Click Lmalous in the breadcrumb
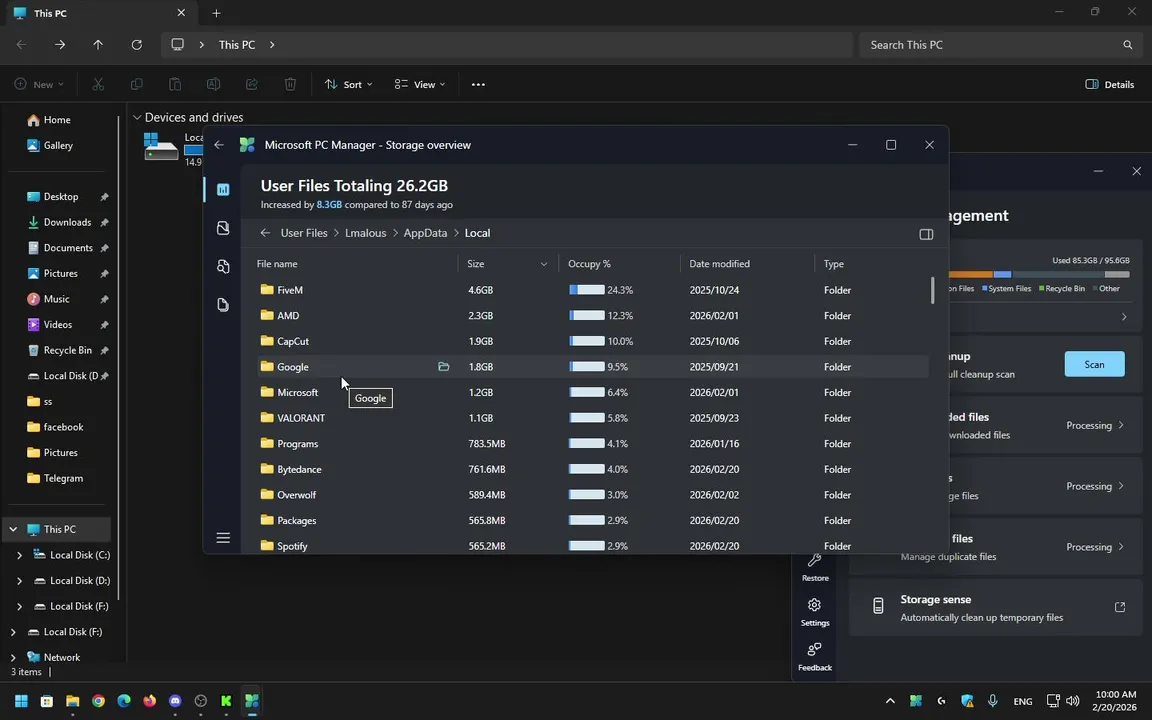1152x720 pixels. tap(365, 233)
